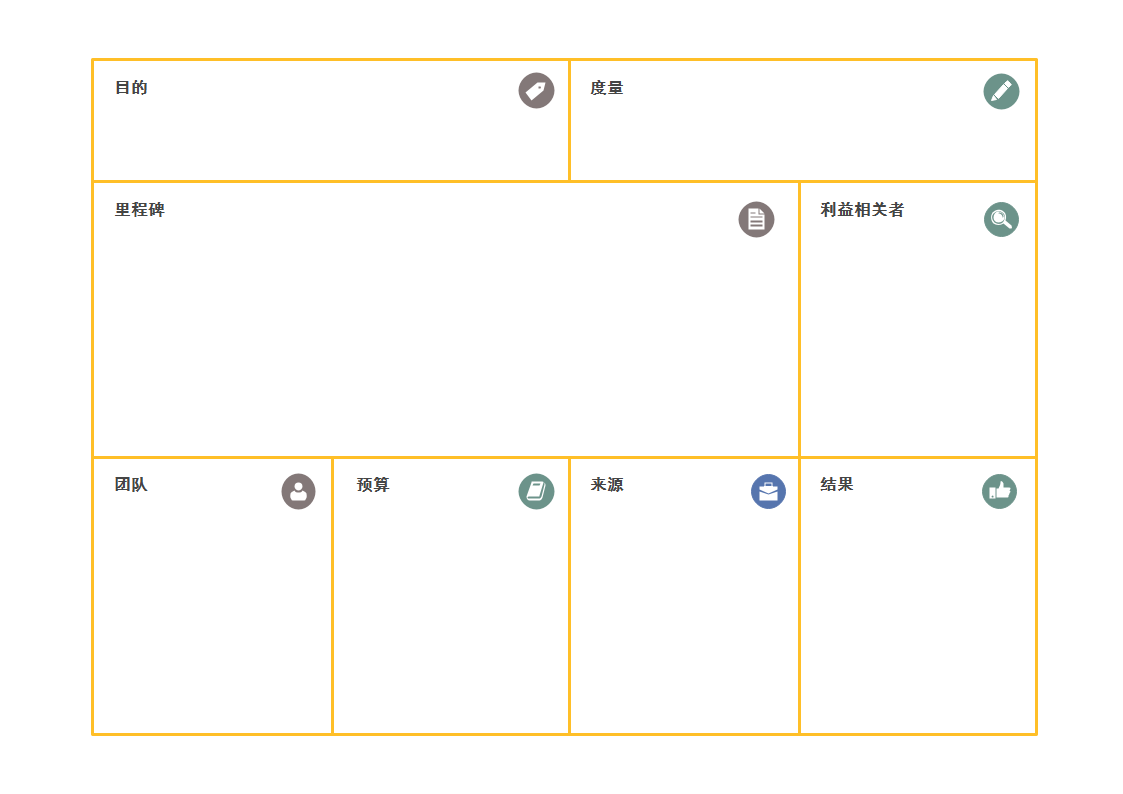Select the 来源 heading text

(607, 485)
